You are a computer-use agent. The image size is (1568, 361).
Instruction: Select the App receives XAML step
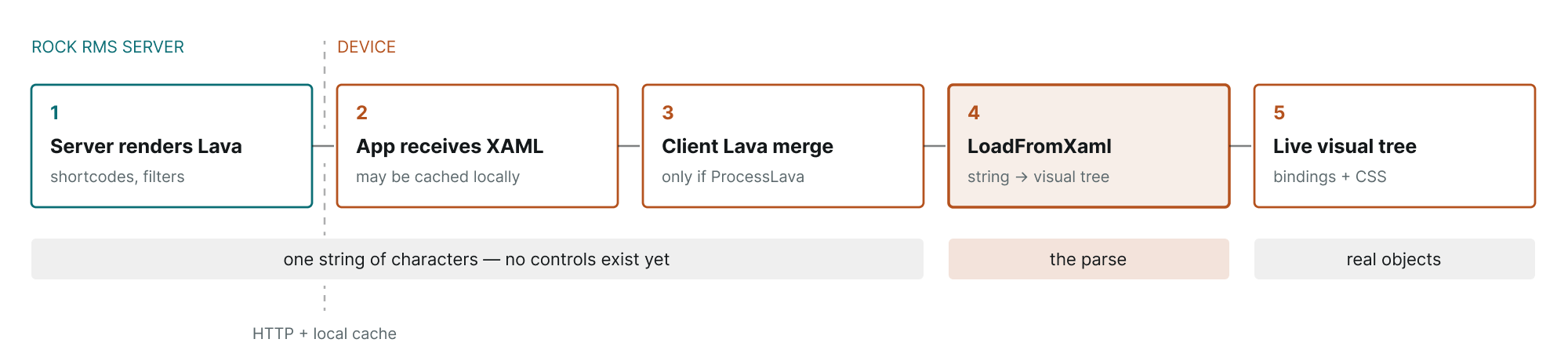(477, 146)
